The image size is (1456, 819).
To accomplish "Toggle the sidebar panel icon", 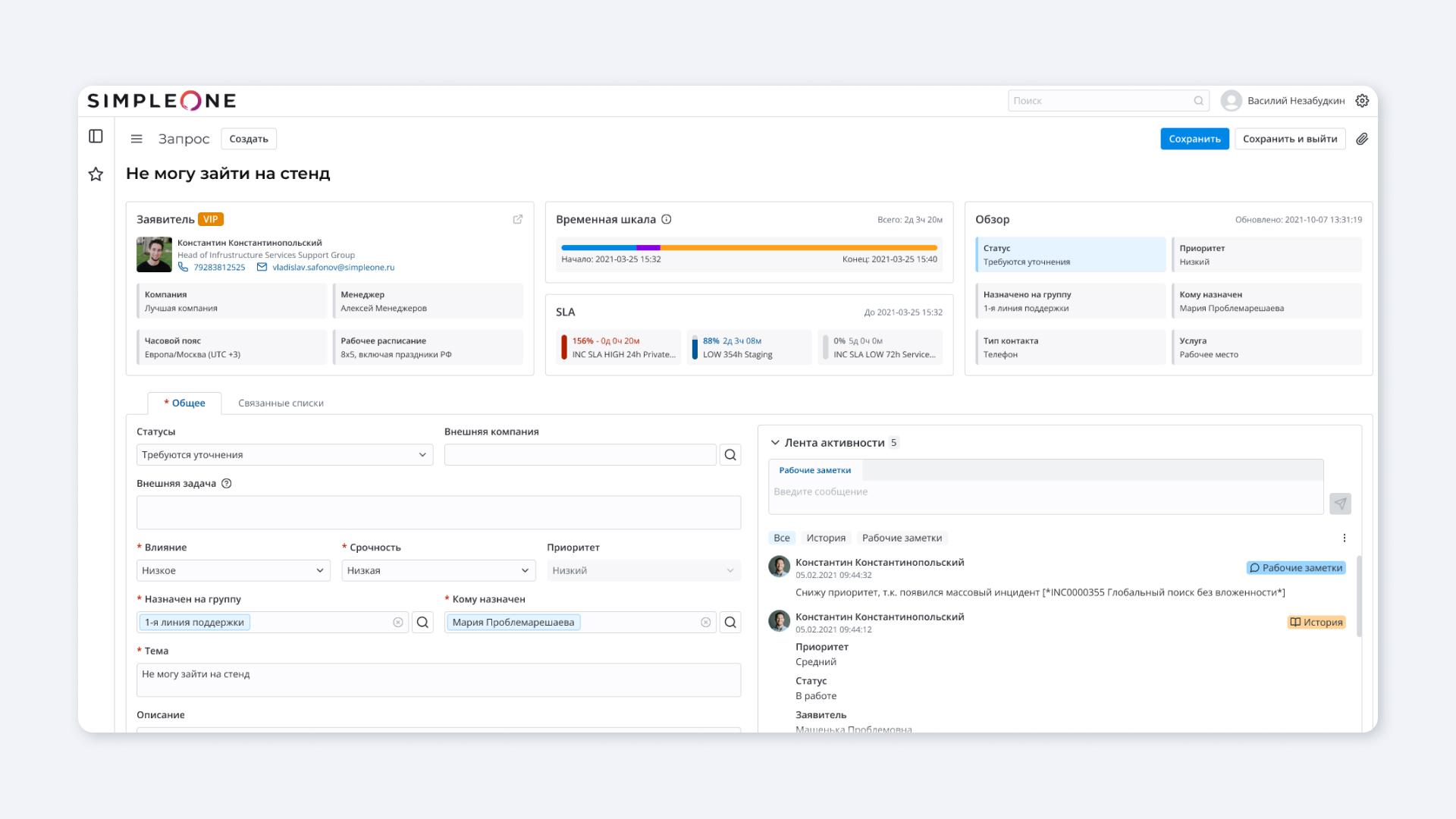I will click(x=96, y=136).
